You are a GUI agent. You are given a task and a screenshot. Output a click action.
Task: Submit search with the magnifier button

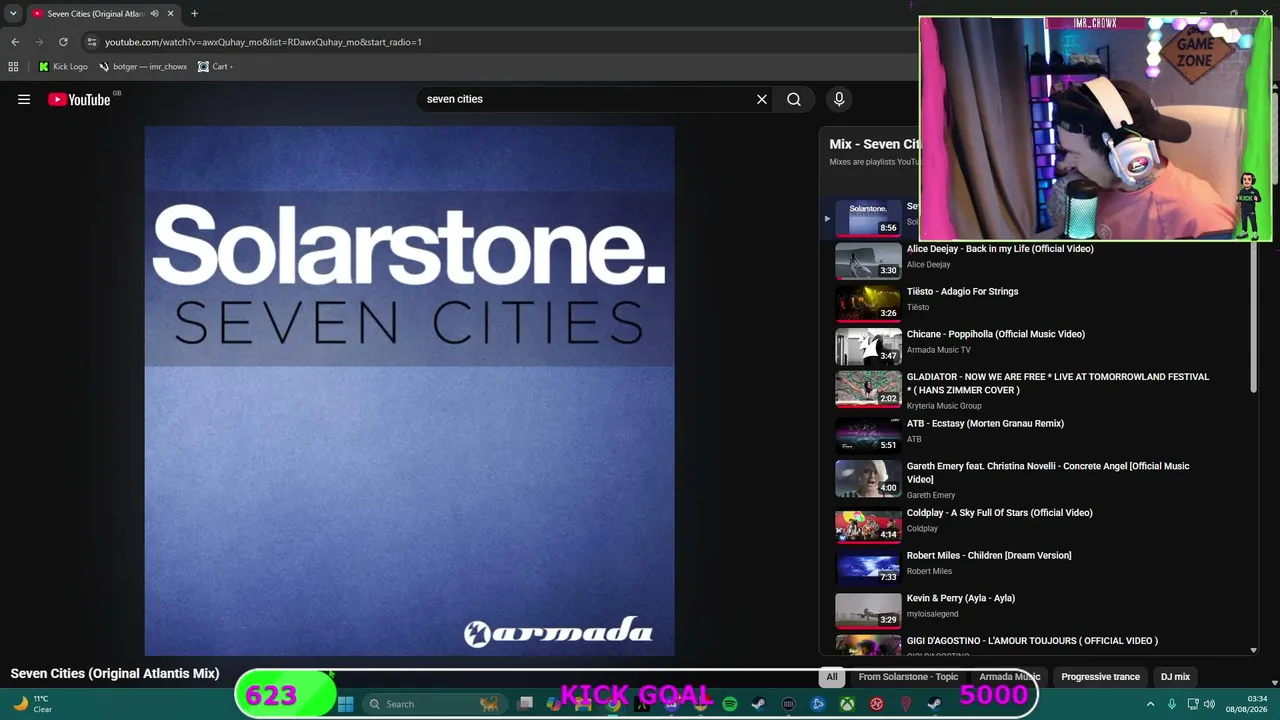[794, 99]
